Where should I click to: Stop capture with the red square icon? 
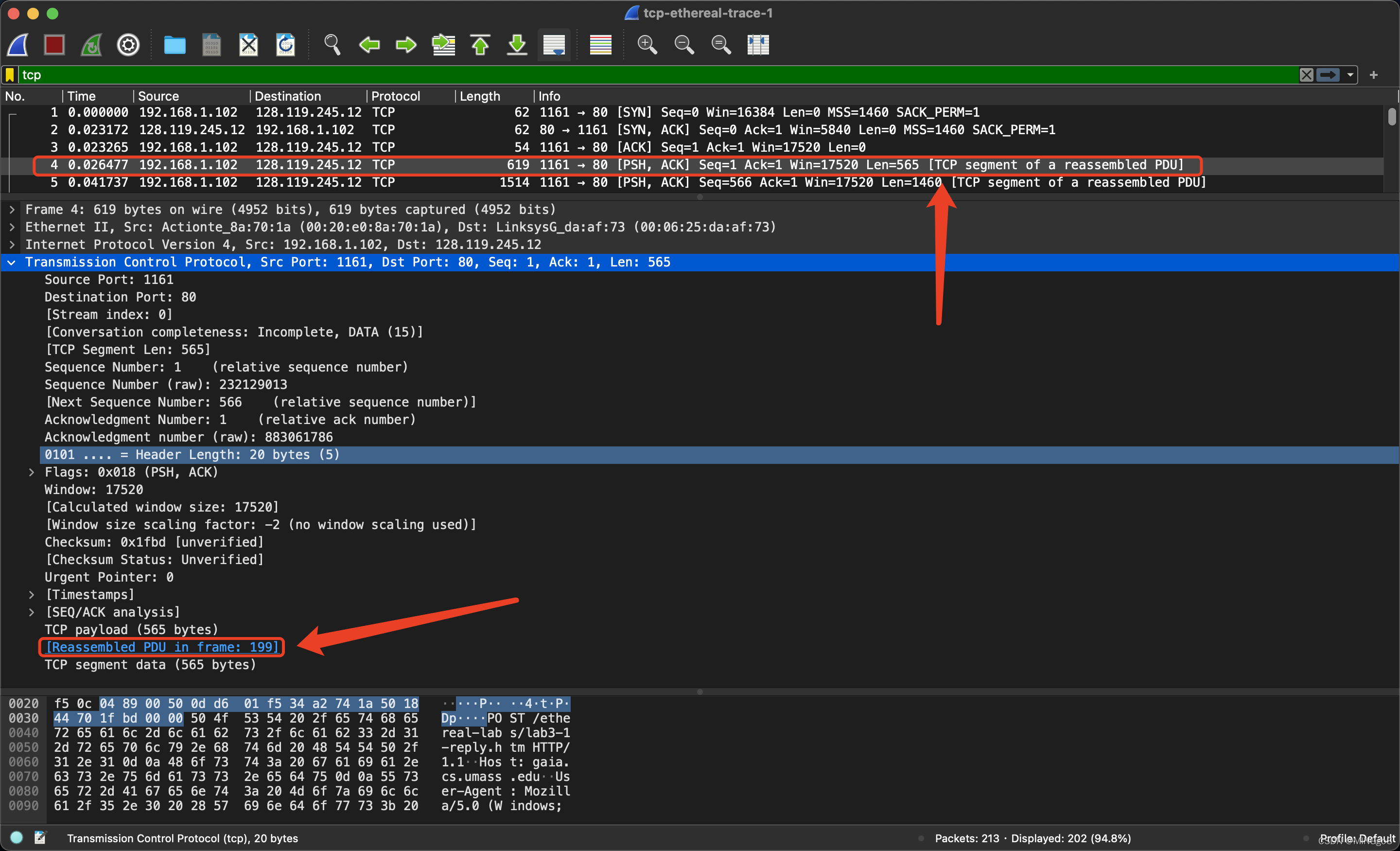[x=54, y=44]
